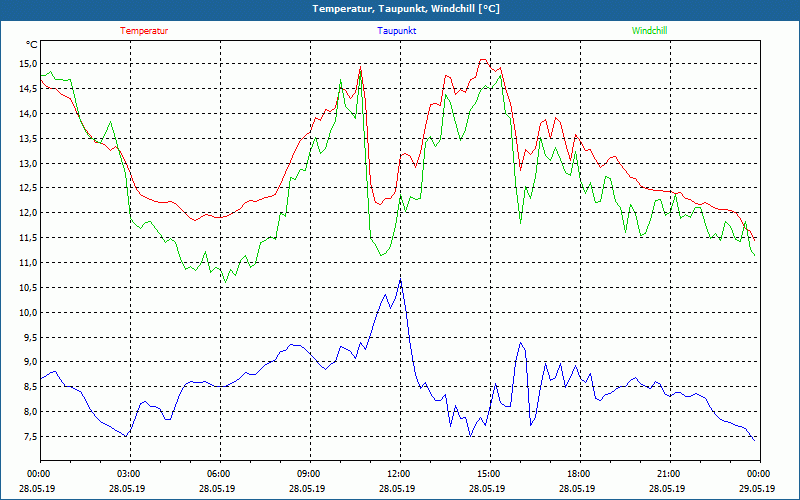800x500 pixels.
Task: Click the 29.05.19 date label
Action: point(757,489)
